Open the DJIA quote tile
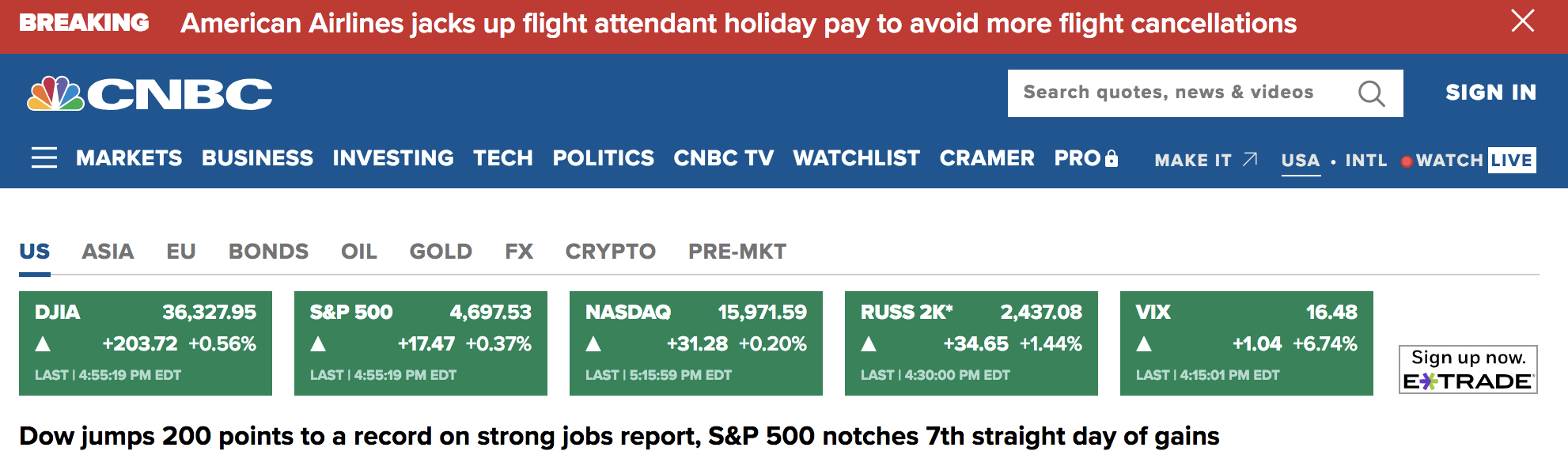The image size is (1568, 470). pyautogui.click(x=146, y=343)
